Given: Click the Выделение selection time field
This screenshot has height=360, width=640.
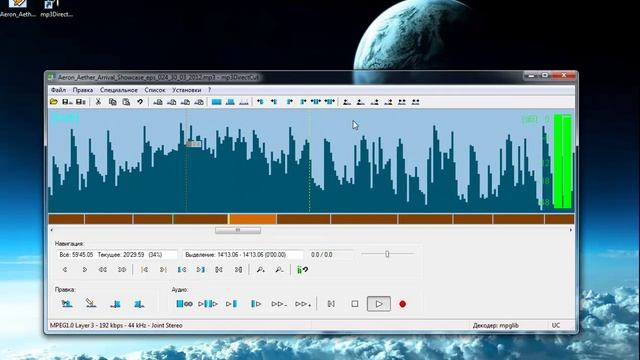Looking at the screenshot, I should pos(243,255).
